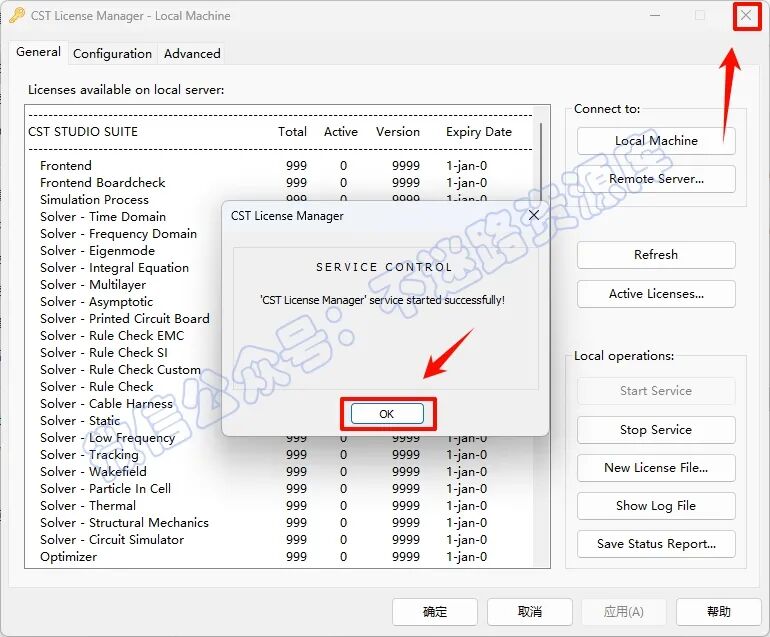Select Solver - Circuit Simulator row
This screenshot has height=637, width=770.
click(263, 540)
